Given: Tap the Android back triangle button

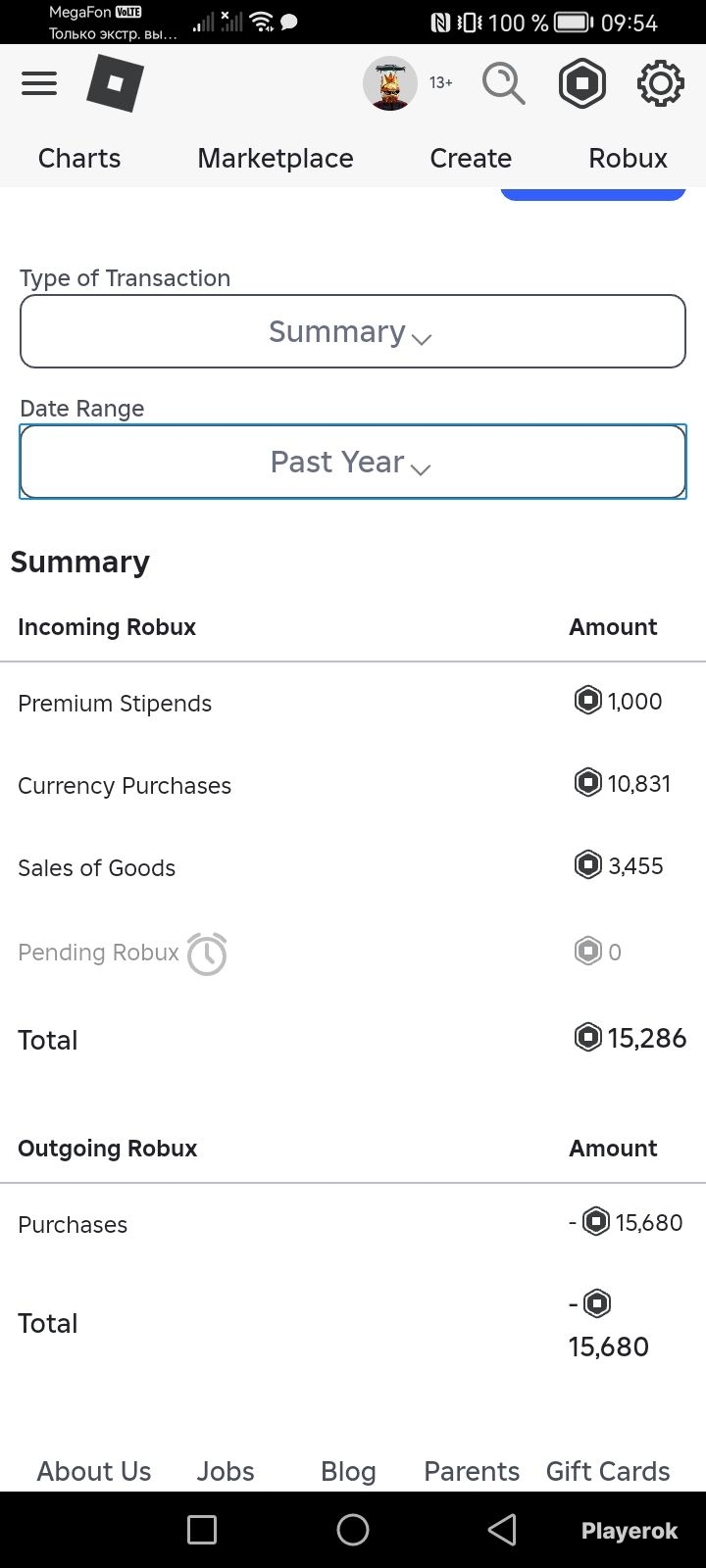Looking at the screenshot, I should pyautogui.click(x=502, y=1530).
